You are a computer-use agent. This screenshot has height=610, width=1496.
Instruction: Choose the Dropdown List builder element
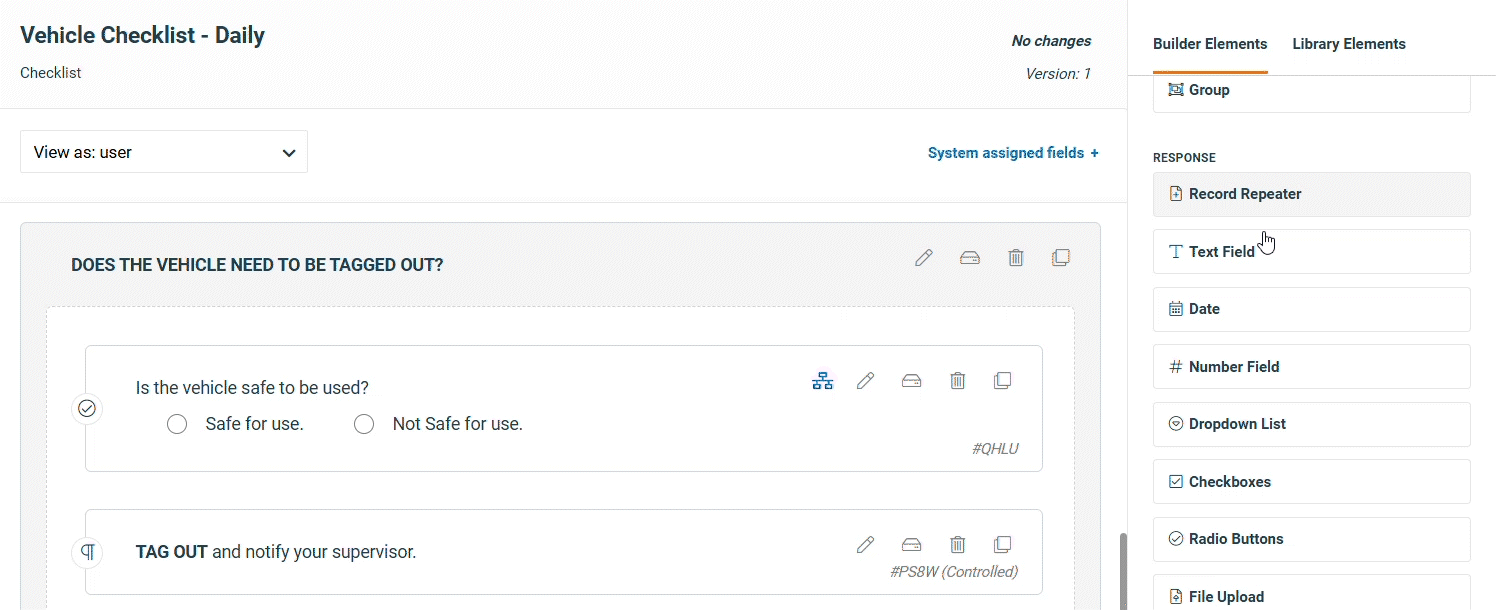coord(1311,424)
